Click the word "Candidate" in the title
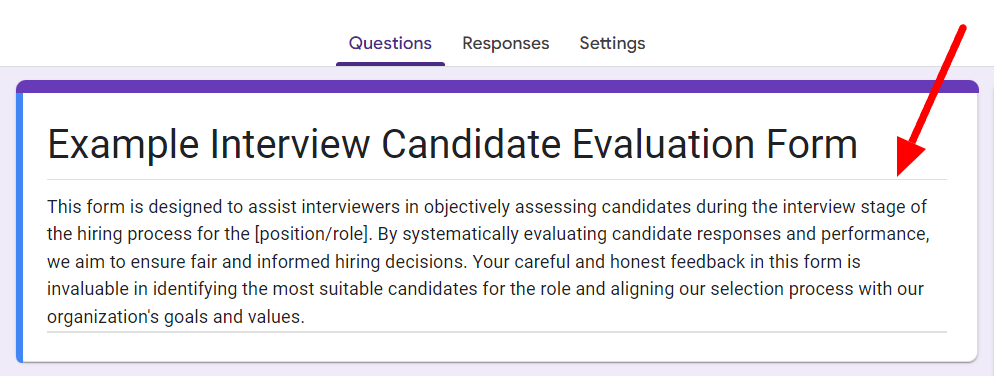Viewport: 994px width, 376px height. point(470,143)
